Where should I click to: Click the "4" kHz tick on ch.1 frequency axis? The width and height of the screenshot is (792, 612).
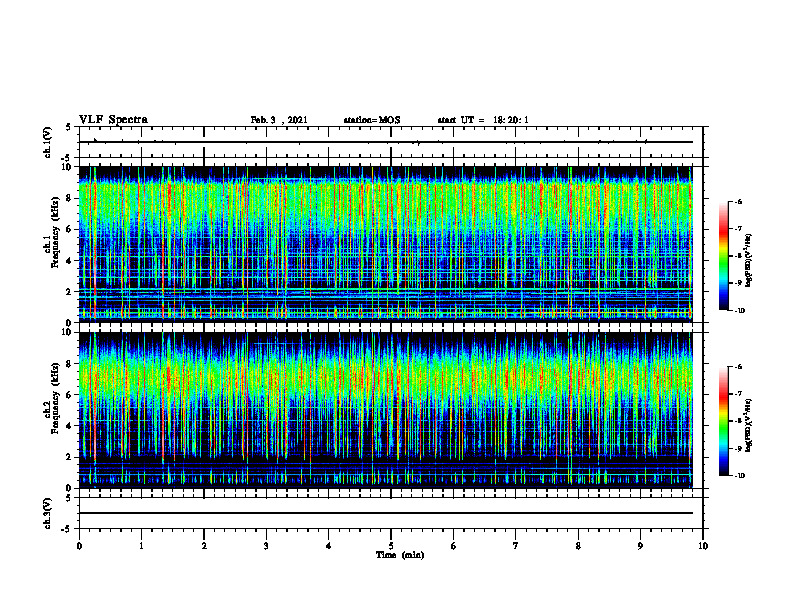point(70,261)
